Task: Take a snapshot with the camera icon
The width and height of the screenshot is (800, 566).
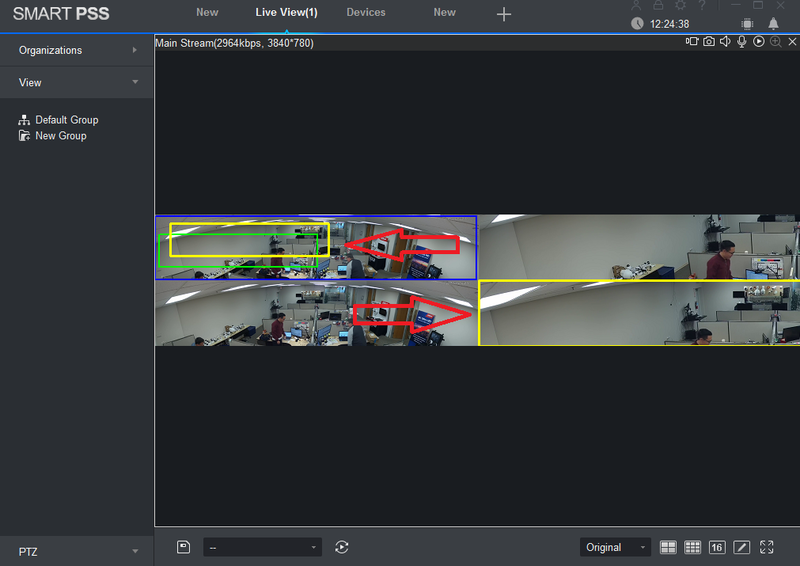Action: tap(709, 42)
